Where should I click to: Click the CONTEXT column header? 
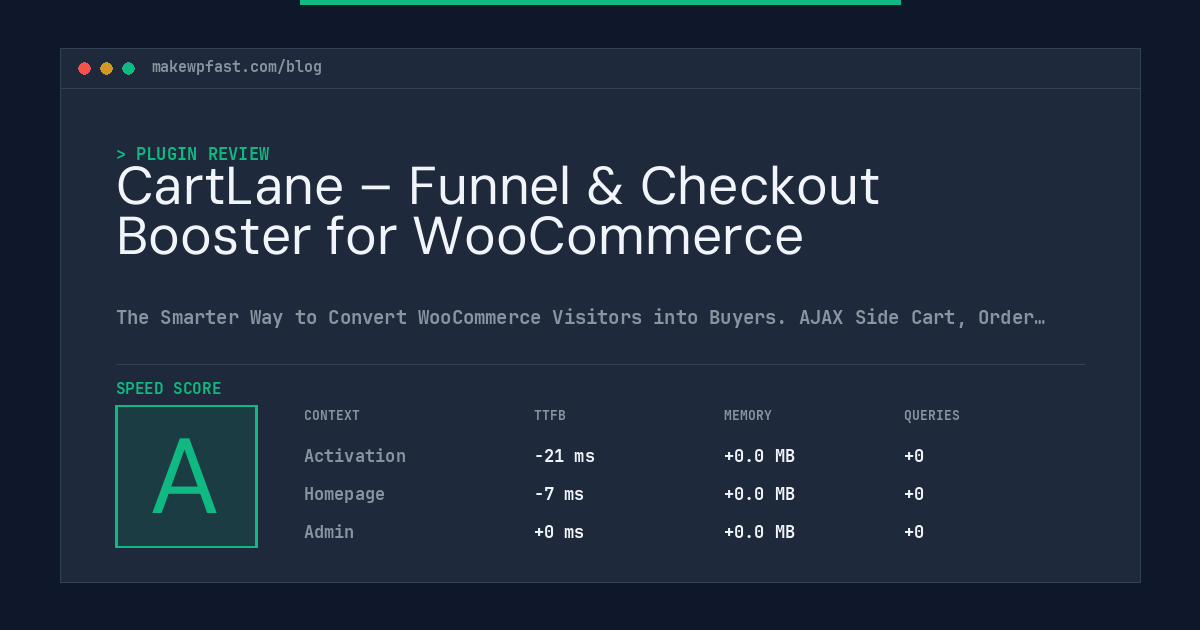[x=332, y=415]
